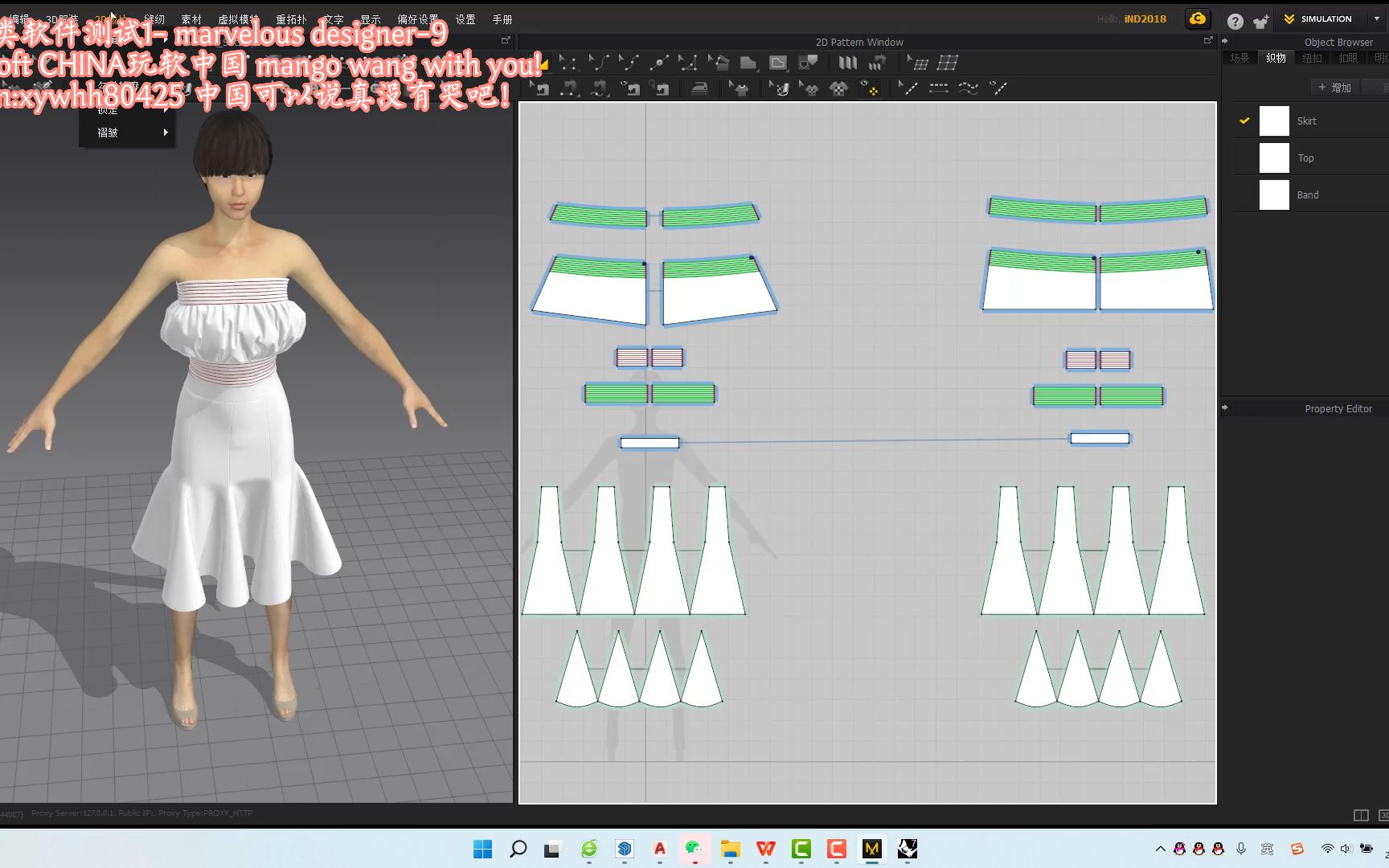Open the 缝纫 menu
Image resolution: width=1389 pixels, height=868 pixels.
pyautogui.click(x=154, y=18)
